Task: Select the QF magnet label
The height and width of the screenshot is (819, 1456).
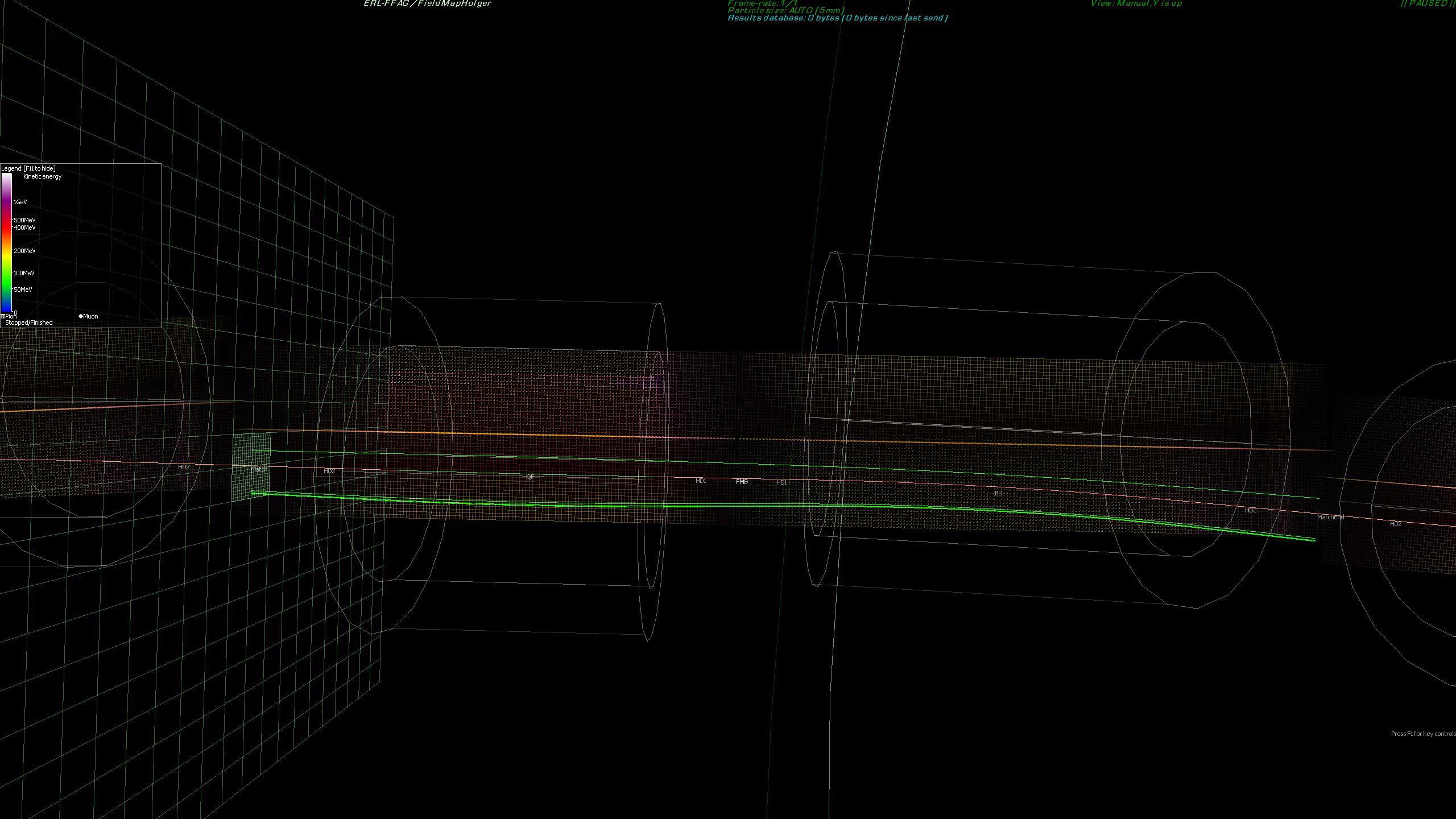Action: click(x=530, y=477)
